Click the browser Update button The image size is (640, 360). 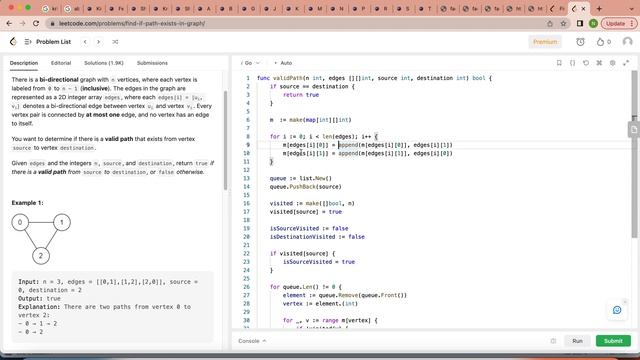tap(619, 24)
